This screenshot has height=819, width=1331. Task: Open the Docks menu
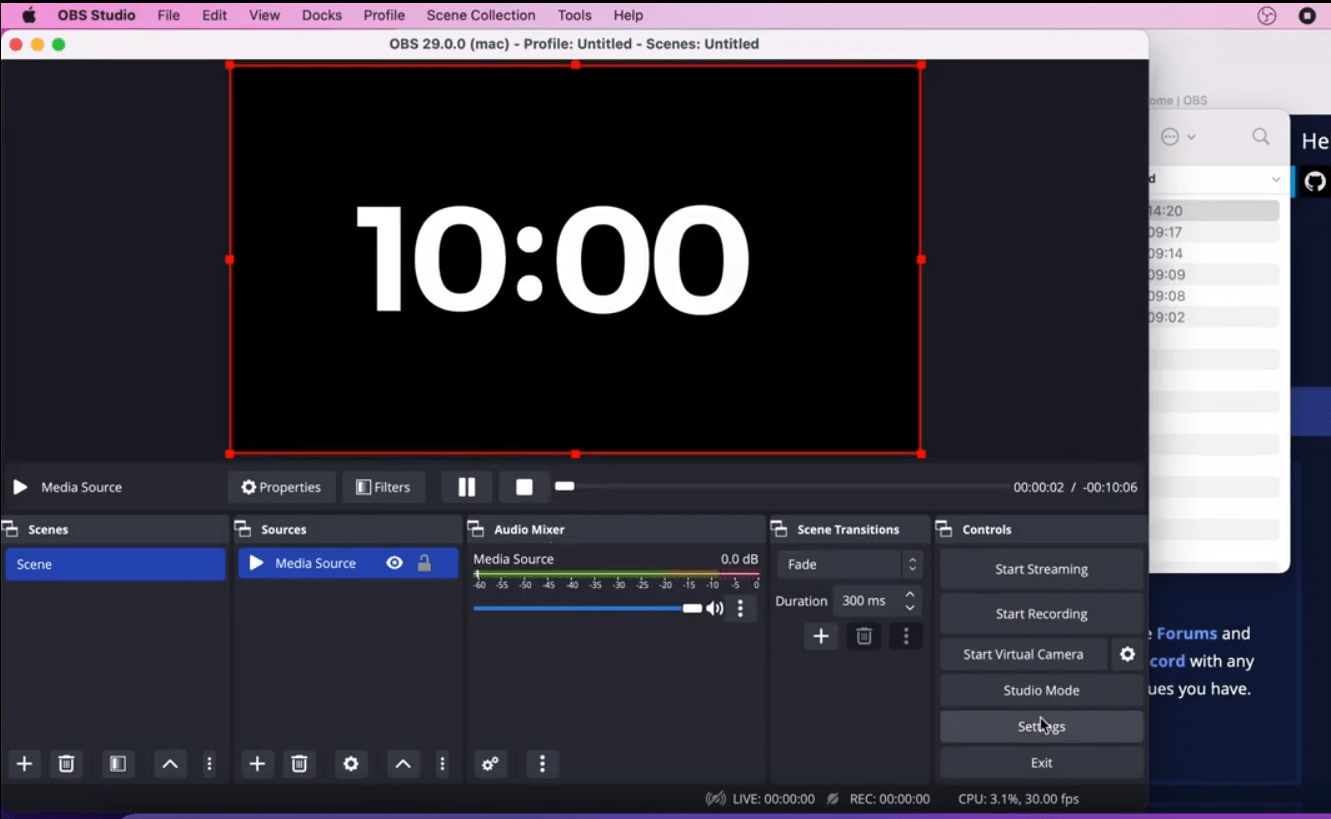click(x=321, y=15)
